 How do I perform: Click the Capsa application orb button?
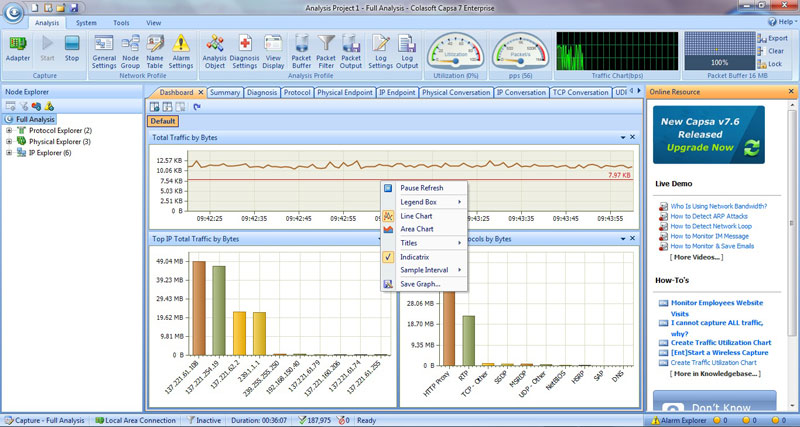[x=13, y=12]
